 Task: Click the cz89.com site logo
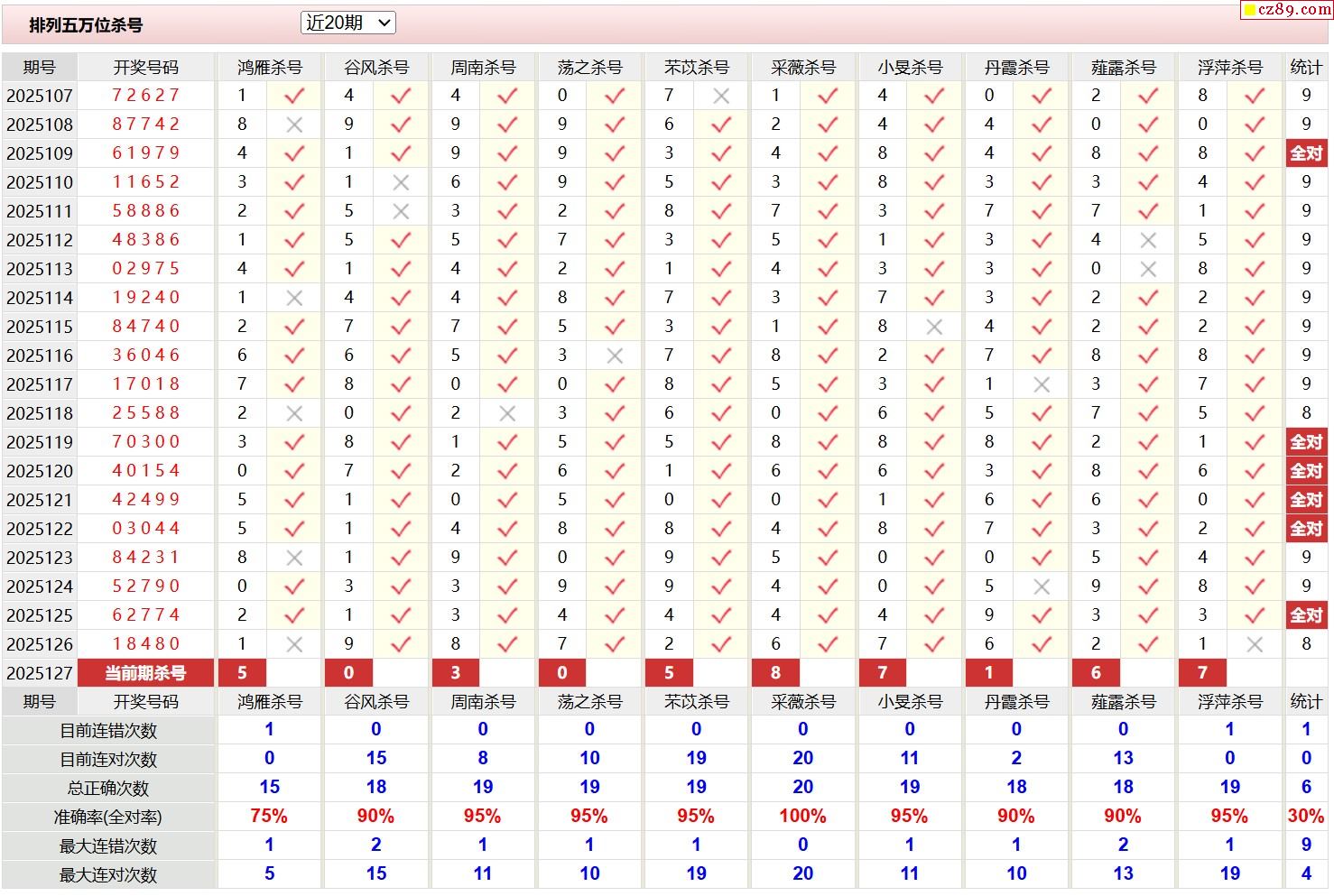(1287, 10)
